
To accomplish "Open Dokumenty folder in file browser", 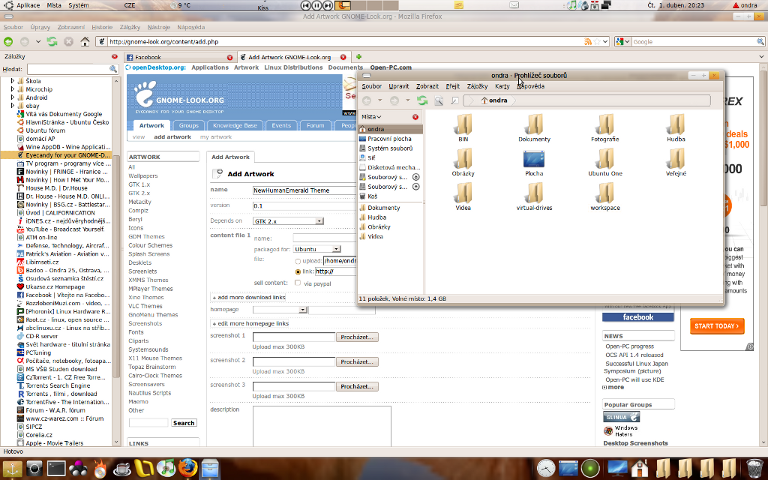I will click(x=534, y=127).
